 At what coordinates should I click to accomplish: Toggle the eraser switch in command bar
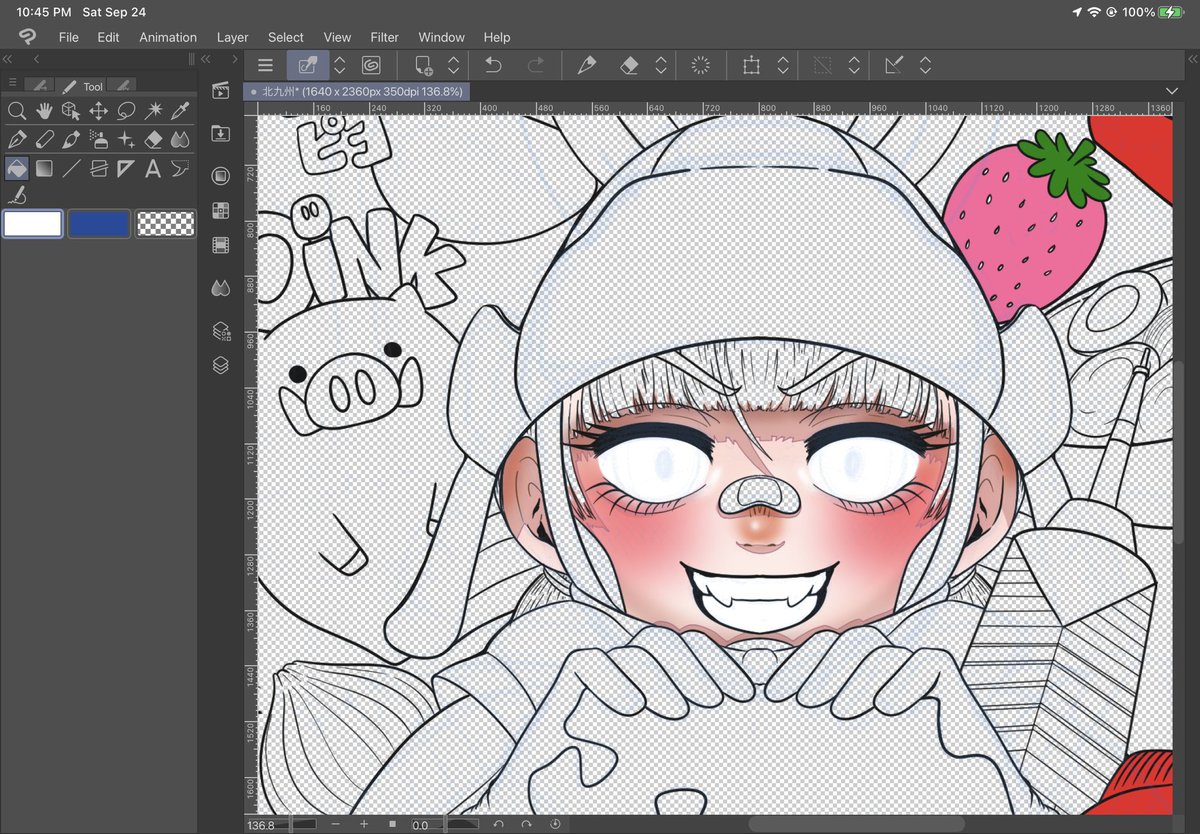(x=629, y=65)
